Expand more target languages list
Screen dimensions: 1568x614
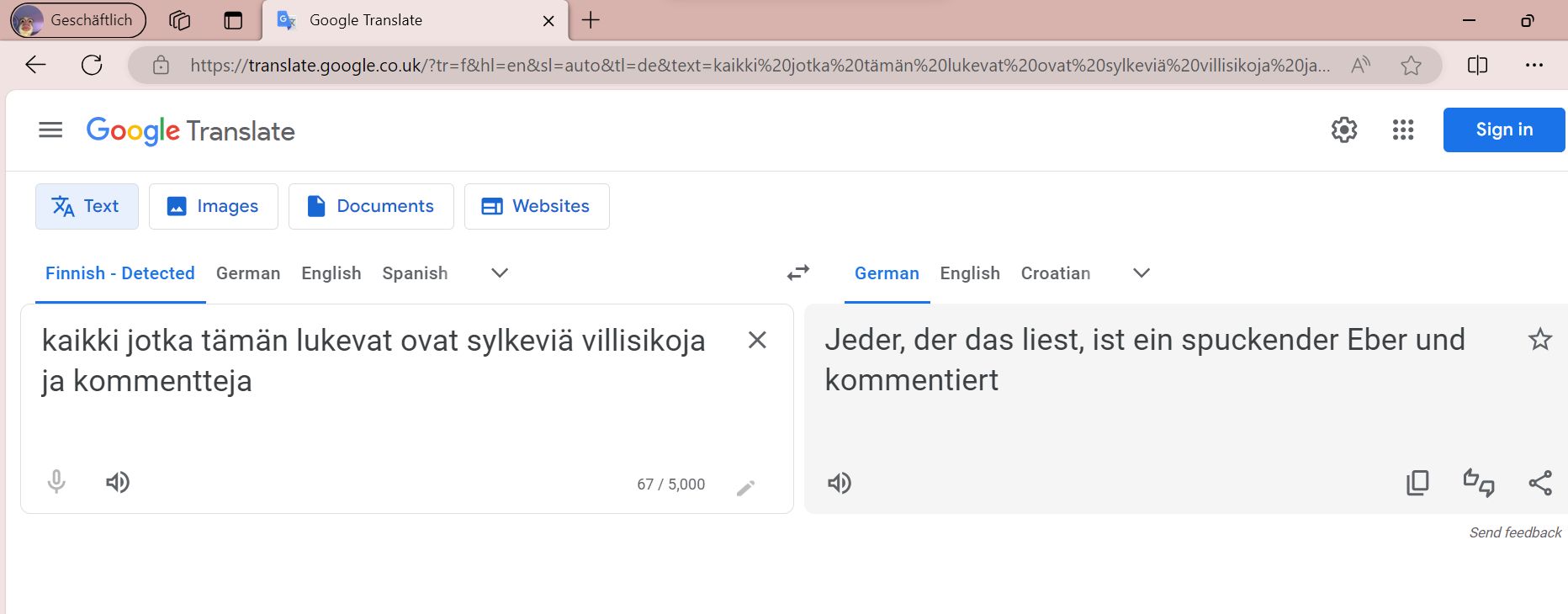(x=1142, y=273)
